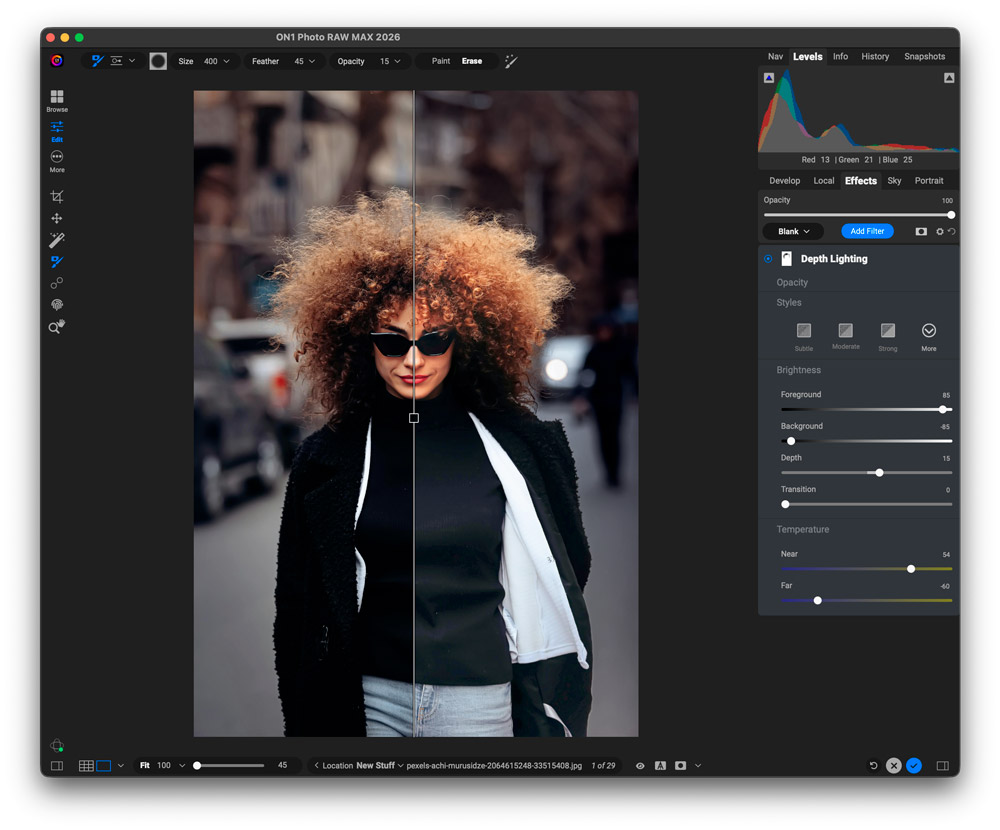
Task: Expand More styles in Depth Lighting
Action: pyautogui.click(x=928, y=331)
